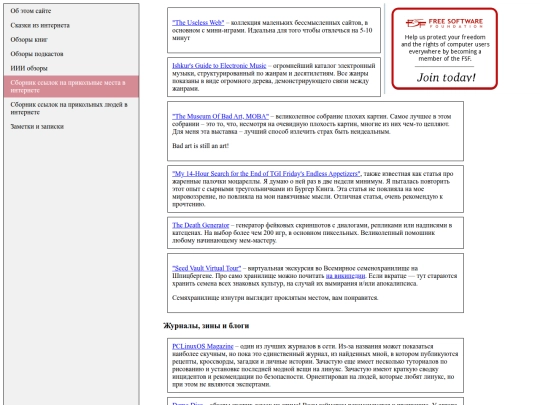
Task: Open "The Museum Of Bad Art, MOBA" link
Action: coord(220,116)
